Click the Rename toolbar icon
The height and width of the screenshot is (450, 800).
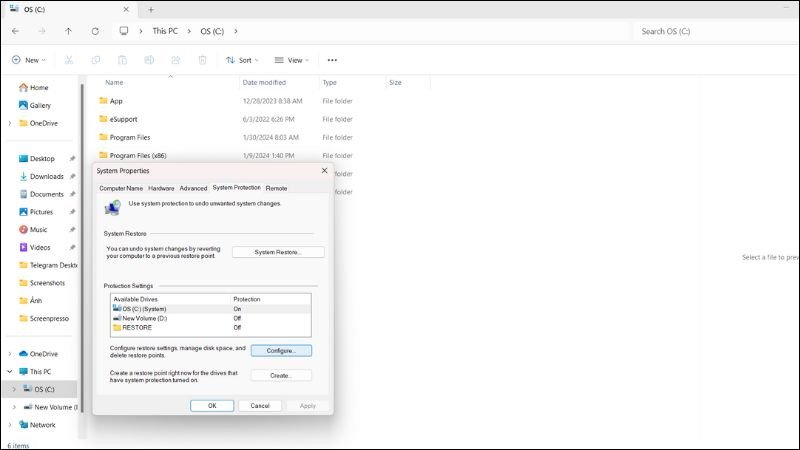click(x=149, y=60)
